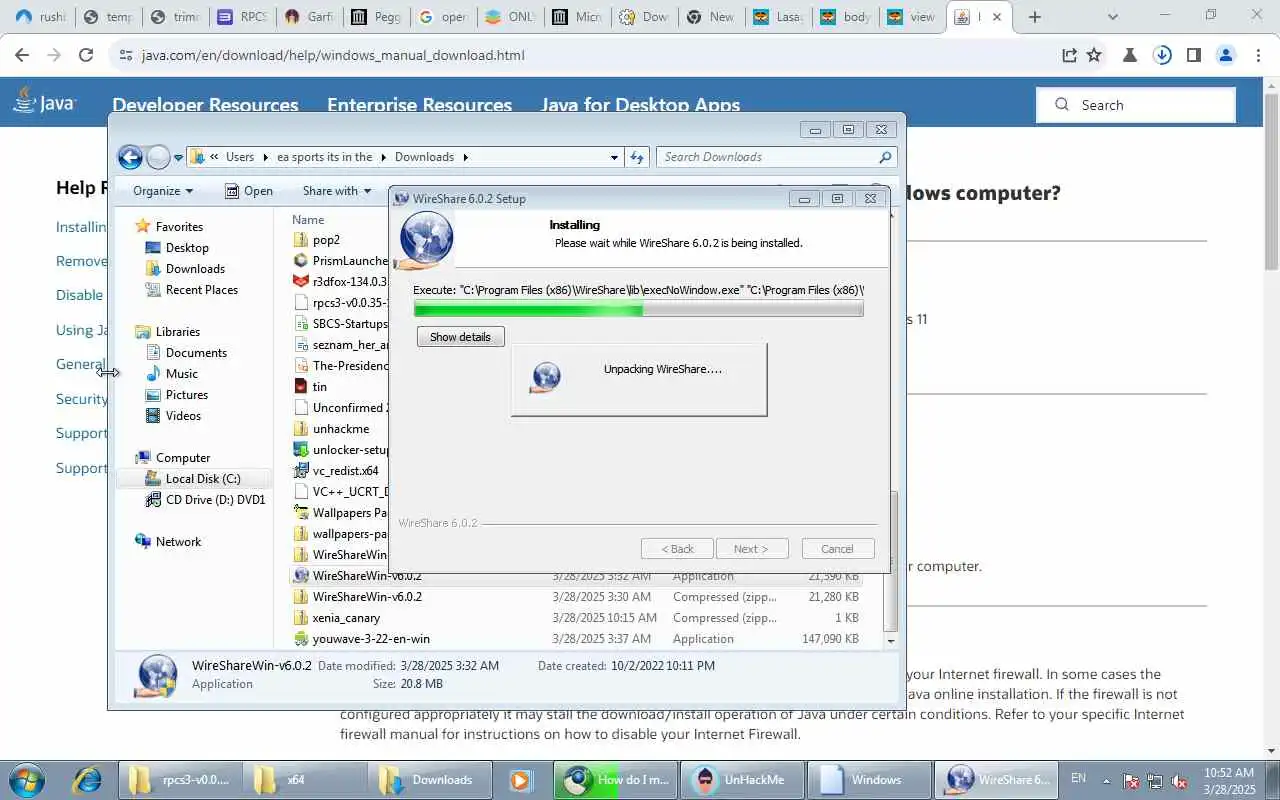Click the installation progress bar
Screen dimensions: 1280x800
coord(638,310)
